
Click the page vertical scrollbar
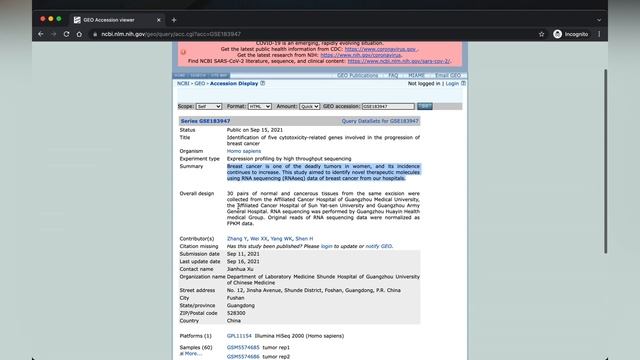pyautogui.click(x=605, y=161)
